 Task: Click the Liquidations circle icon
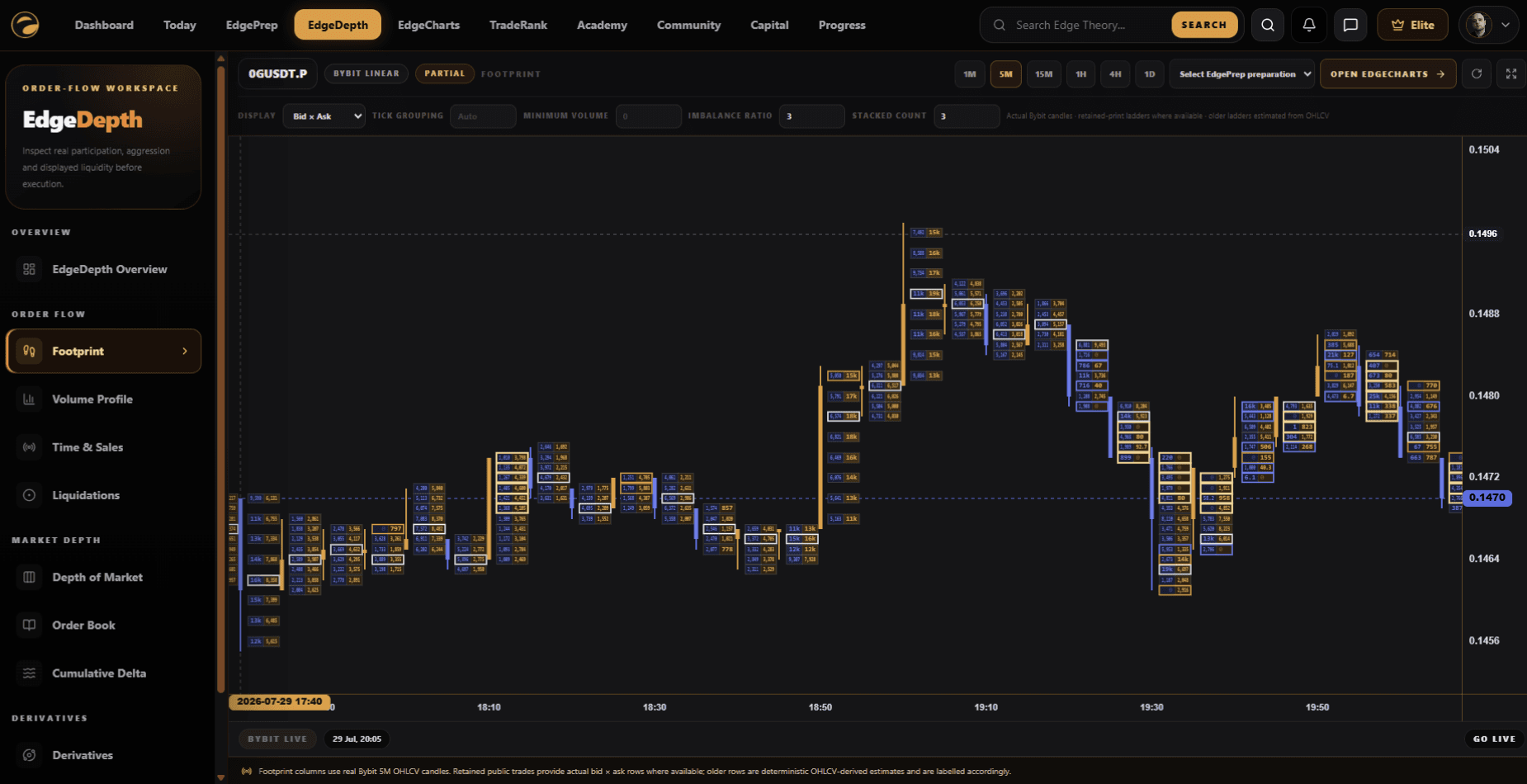29,495
